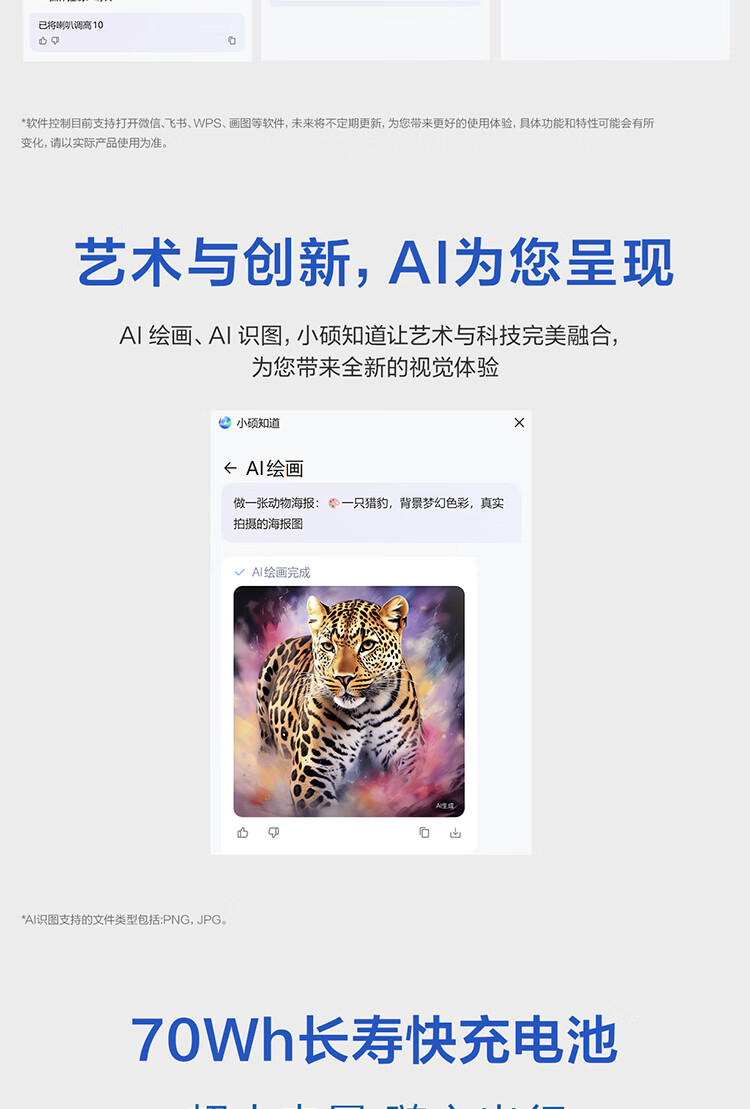Viewport: 750px width, 1109px height.
Task: Click the 做一张动物海报 prompt bubble
Action: 371,513
